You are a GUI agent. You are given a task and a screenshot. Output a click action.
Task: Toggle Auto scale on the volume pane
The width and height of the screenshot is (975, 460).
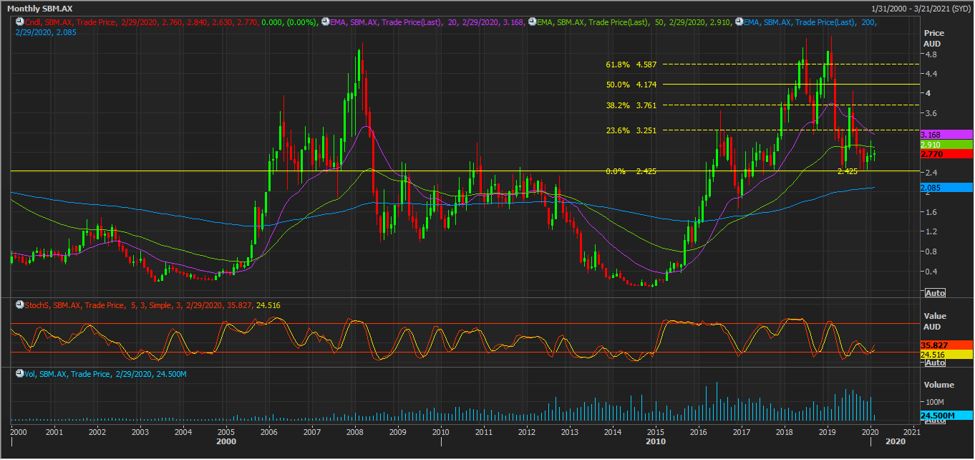(934, 421)
